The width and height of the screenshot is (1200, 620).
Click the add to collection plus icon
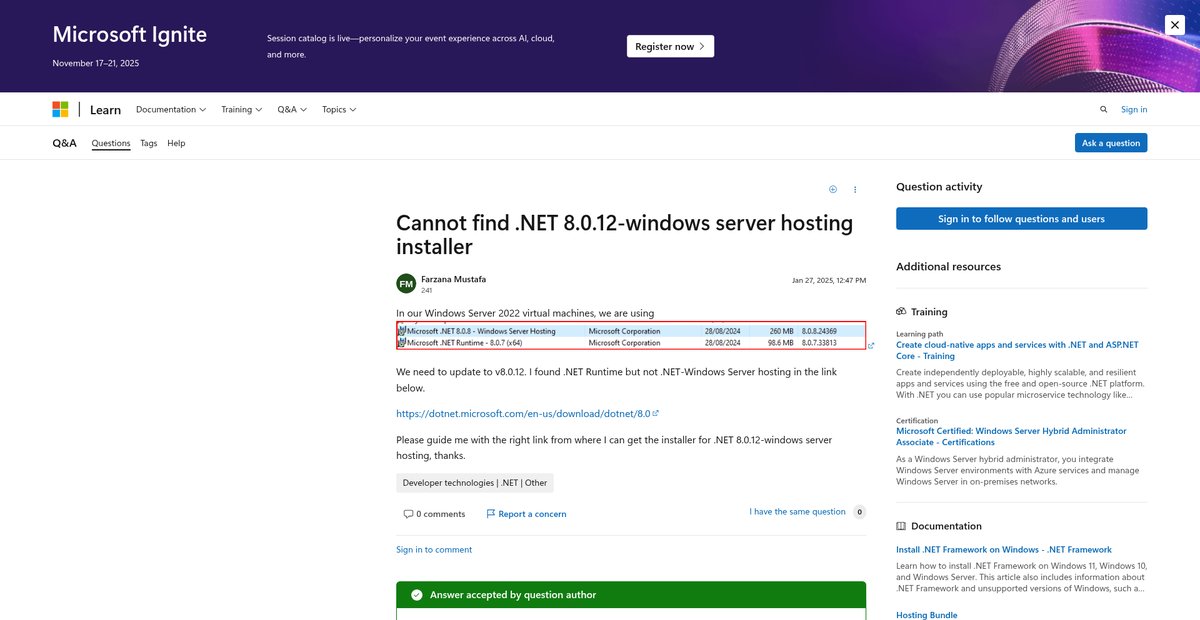(833, 189)
